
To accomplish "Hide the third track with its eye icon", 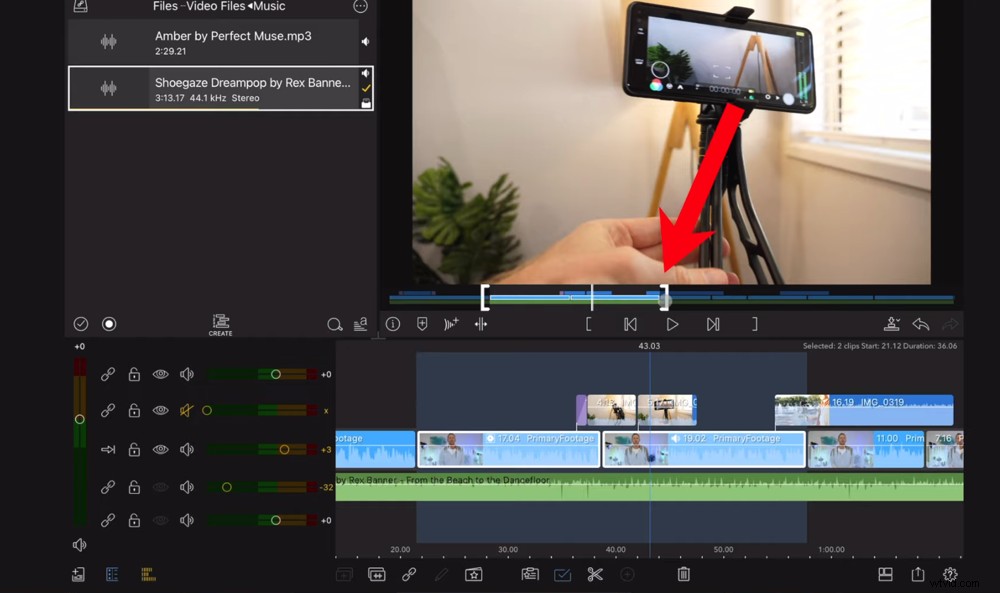I will click(159, 449).
